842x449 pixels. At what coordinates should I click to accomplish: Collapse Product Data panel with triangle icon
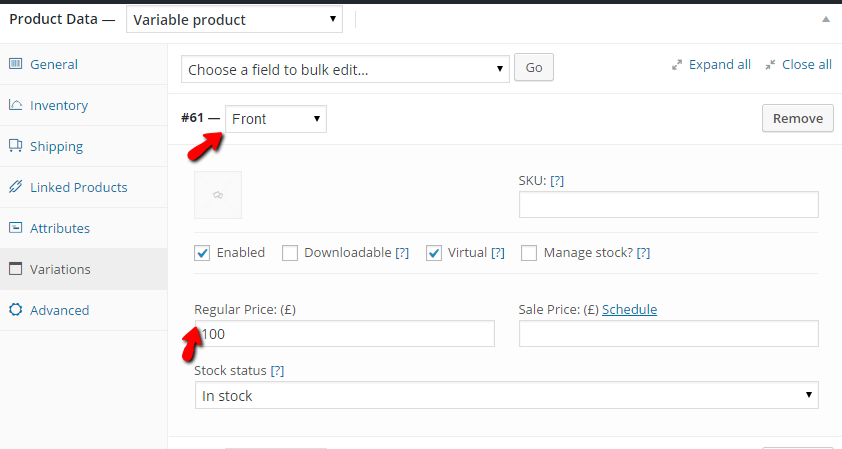click(826, 19)
